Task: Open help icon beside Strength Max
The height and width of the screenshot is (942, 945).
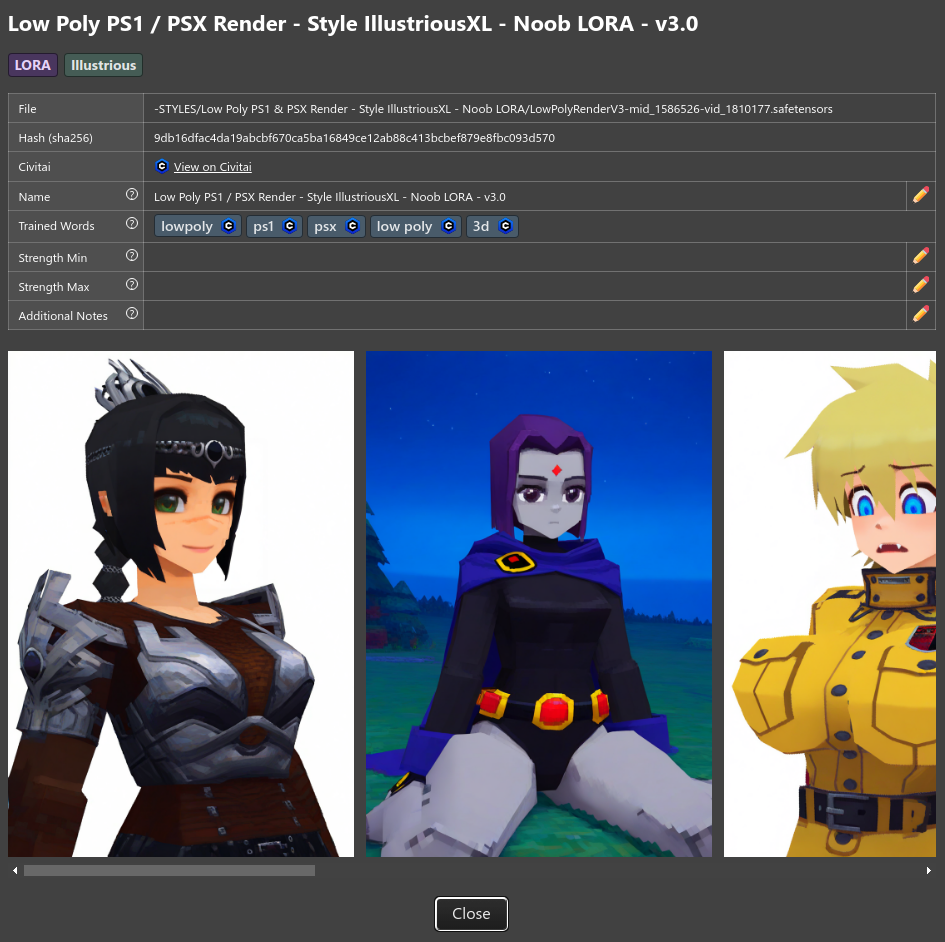Action: [x=131, y=284]
